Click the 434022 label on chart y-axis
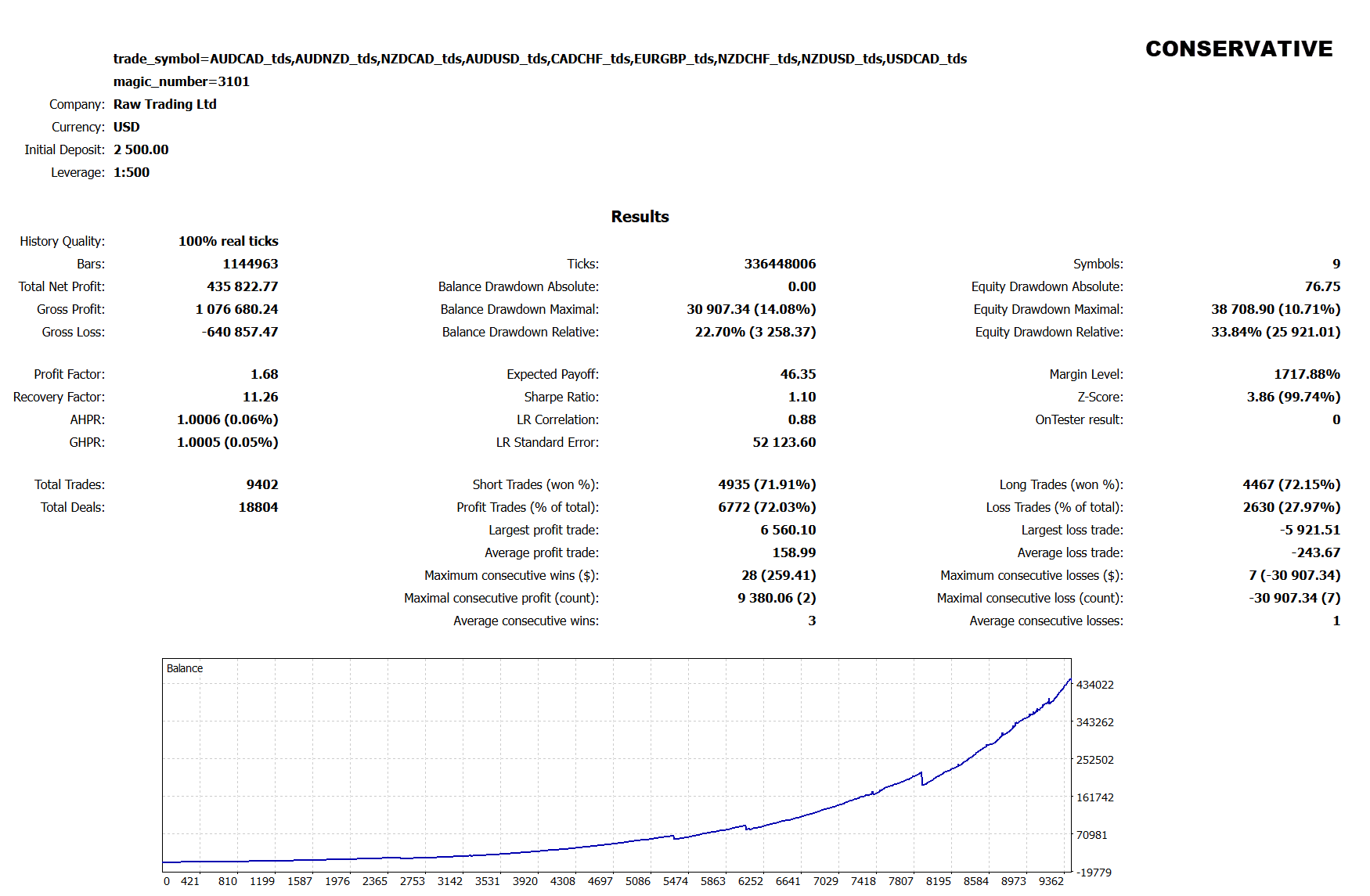This screenshot has height=896, width=1370. pos(1094,685)
